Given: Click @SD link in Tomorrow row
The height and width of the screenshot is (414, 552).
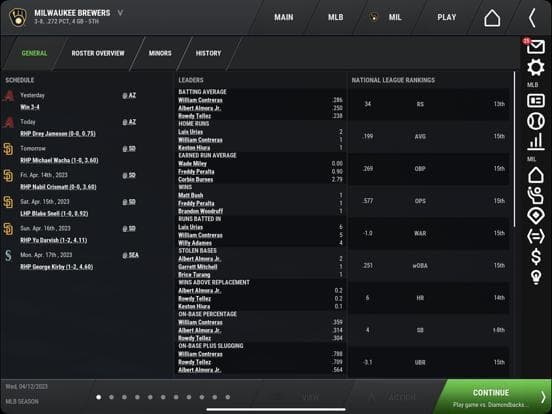Looking at the screenshot, I should (x=129, y=149).
